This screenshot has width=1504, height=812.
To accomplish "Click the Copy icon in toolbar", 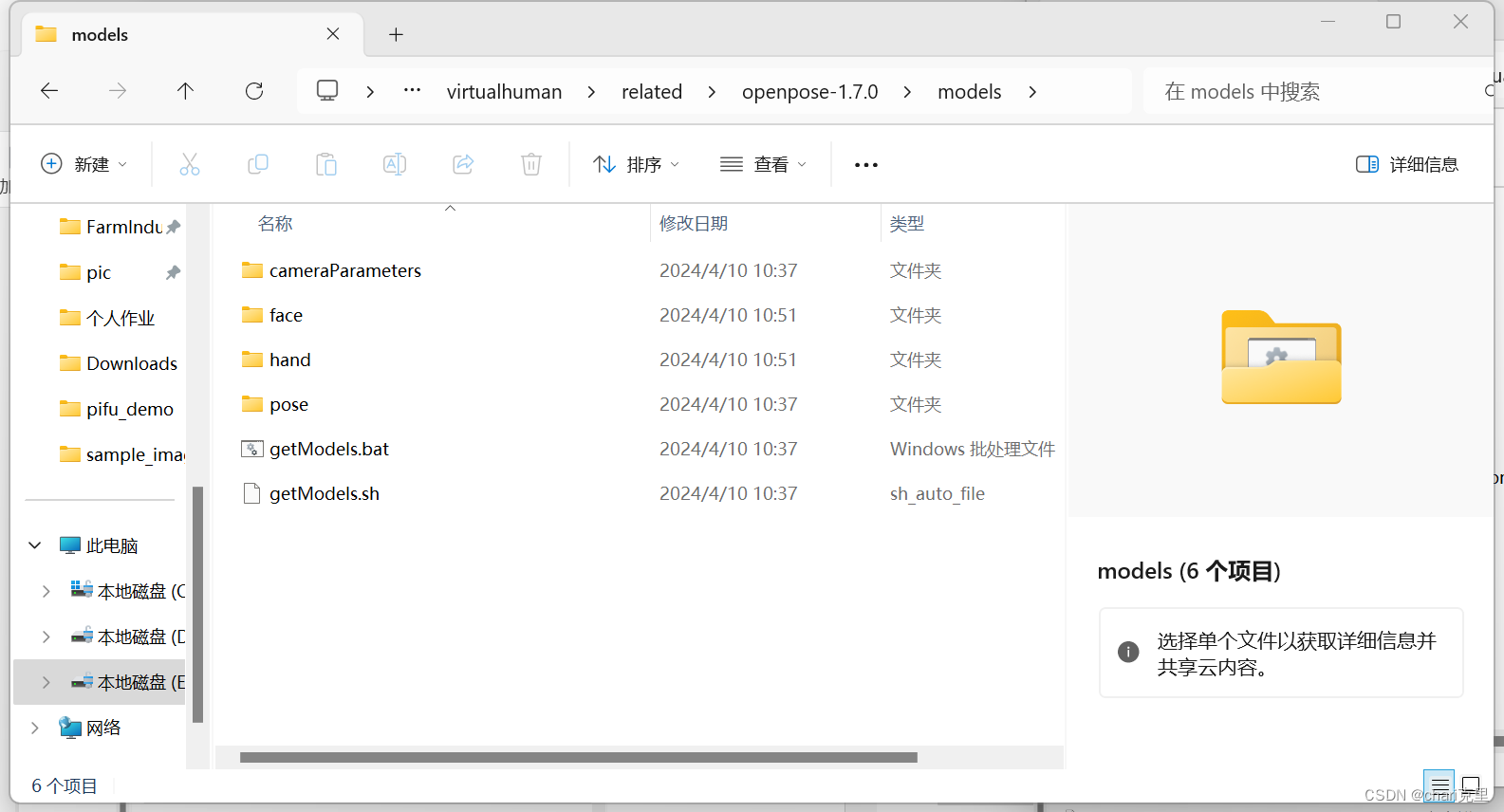I will [x=258, y=164].
